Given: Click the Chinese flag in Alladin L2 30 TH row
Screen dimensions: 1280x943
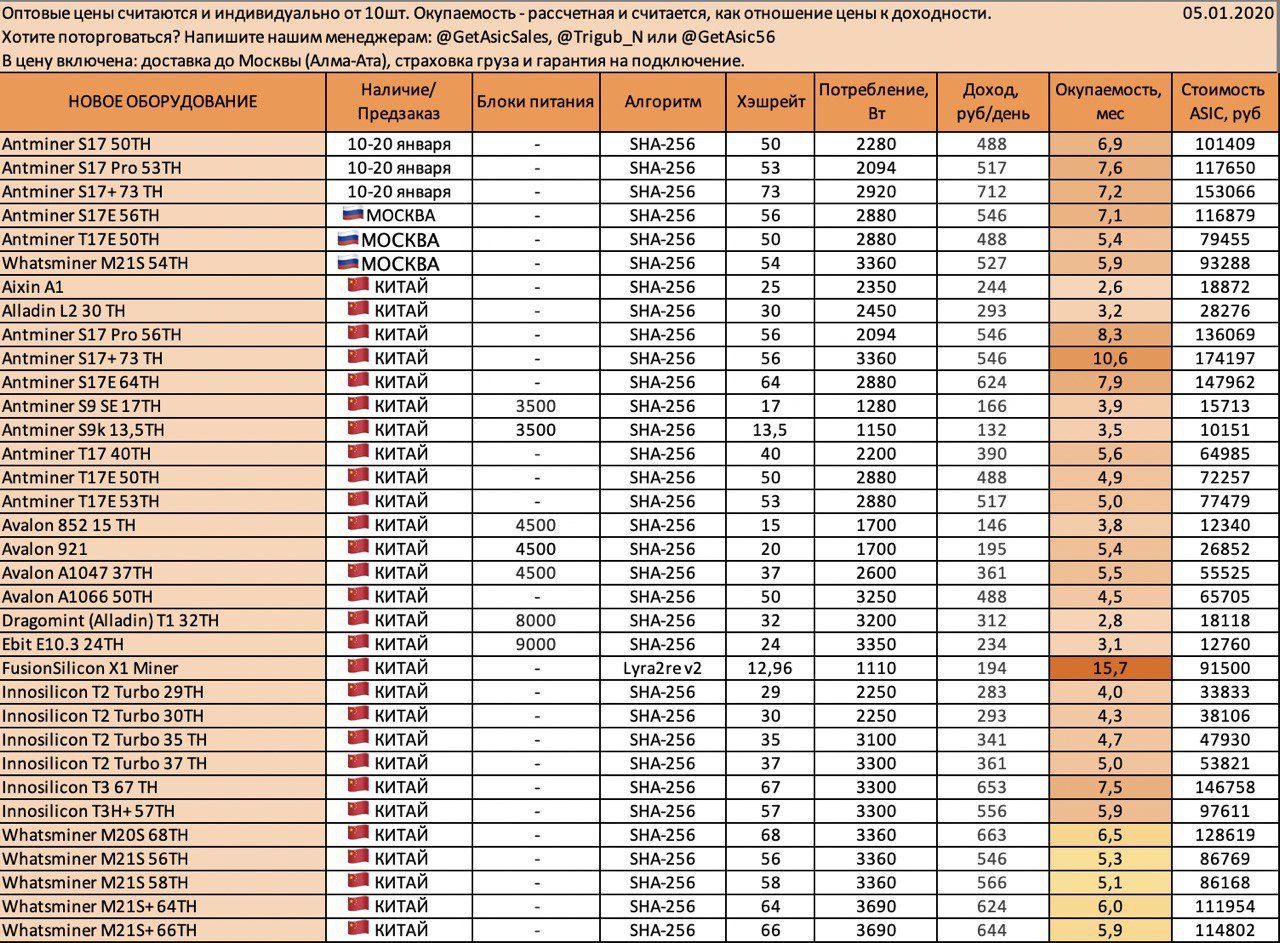Looking at the screenshot, I should 359,310.
